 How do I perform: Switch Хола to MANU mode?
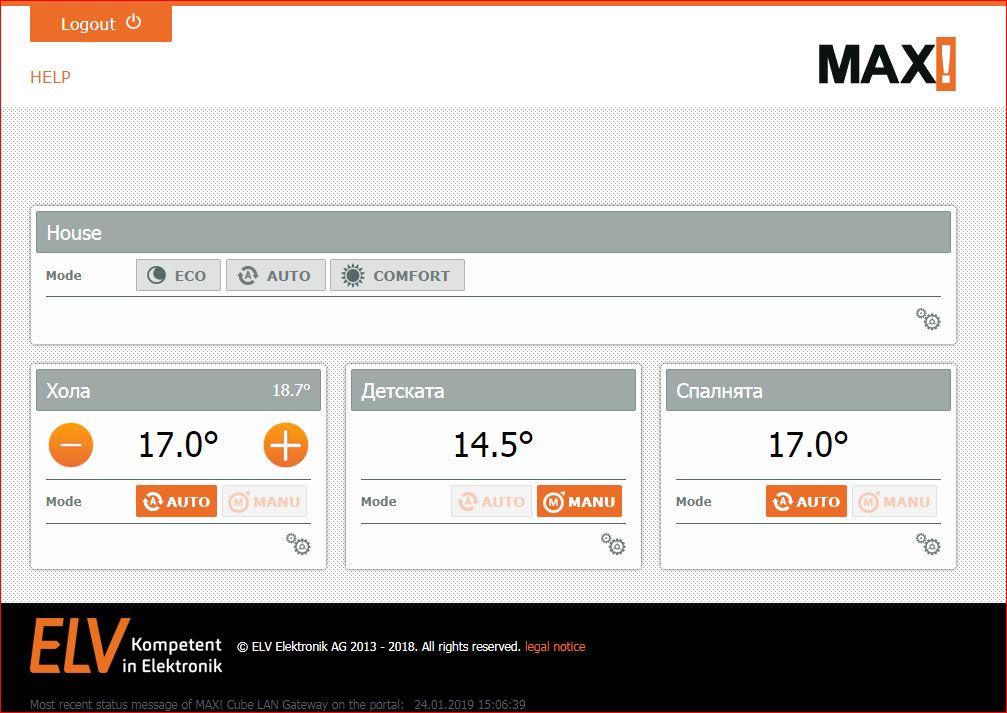coord(264,502)
